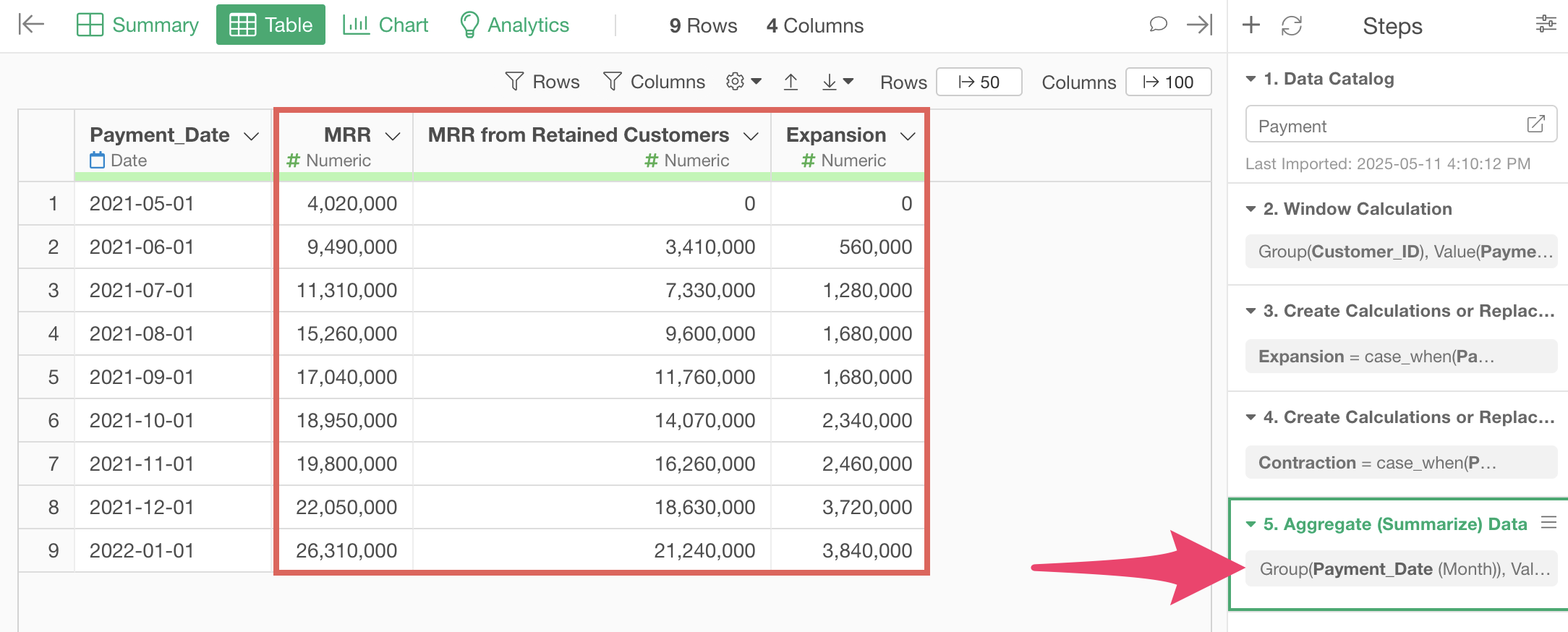Click the Rows filter button

tap(542, 82)
